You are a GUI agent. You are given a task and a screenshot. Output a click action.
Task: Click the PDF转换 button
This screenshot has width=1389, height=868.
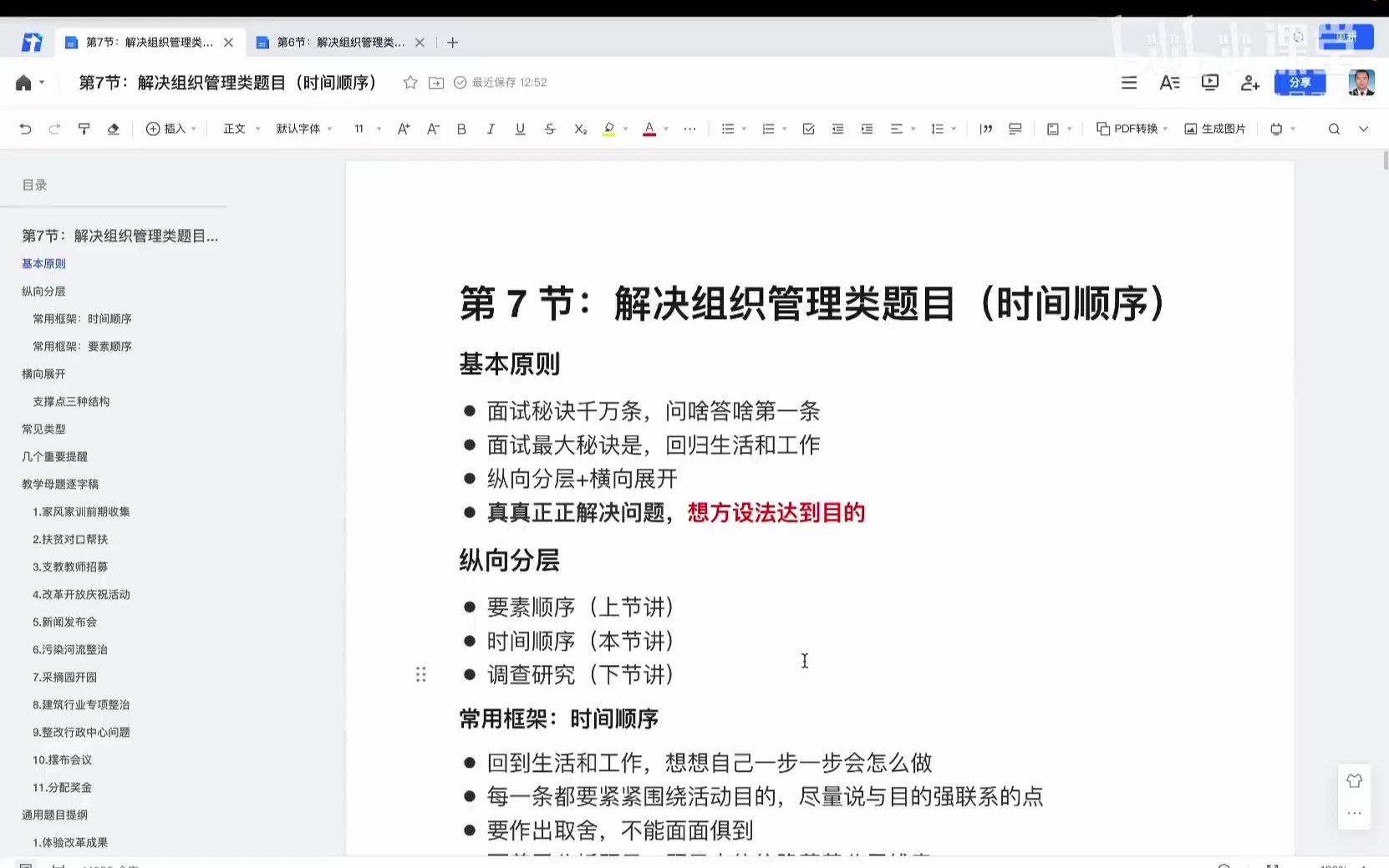coord(1131,129)
